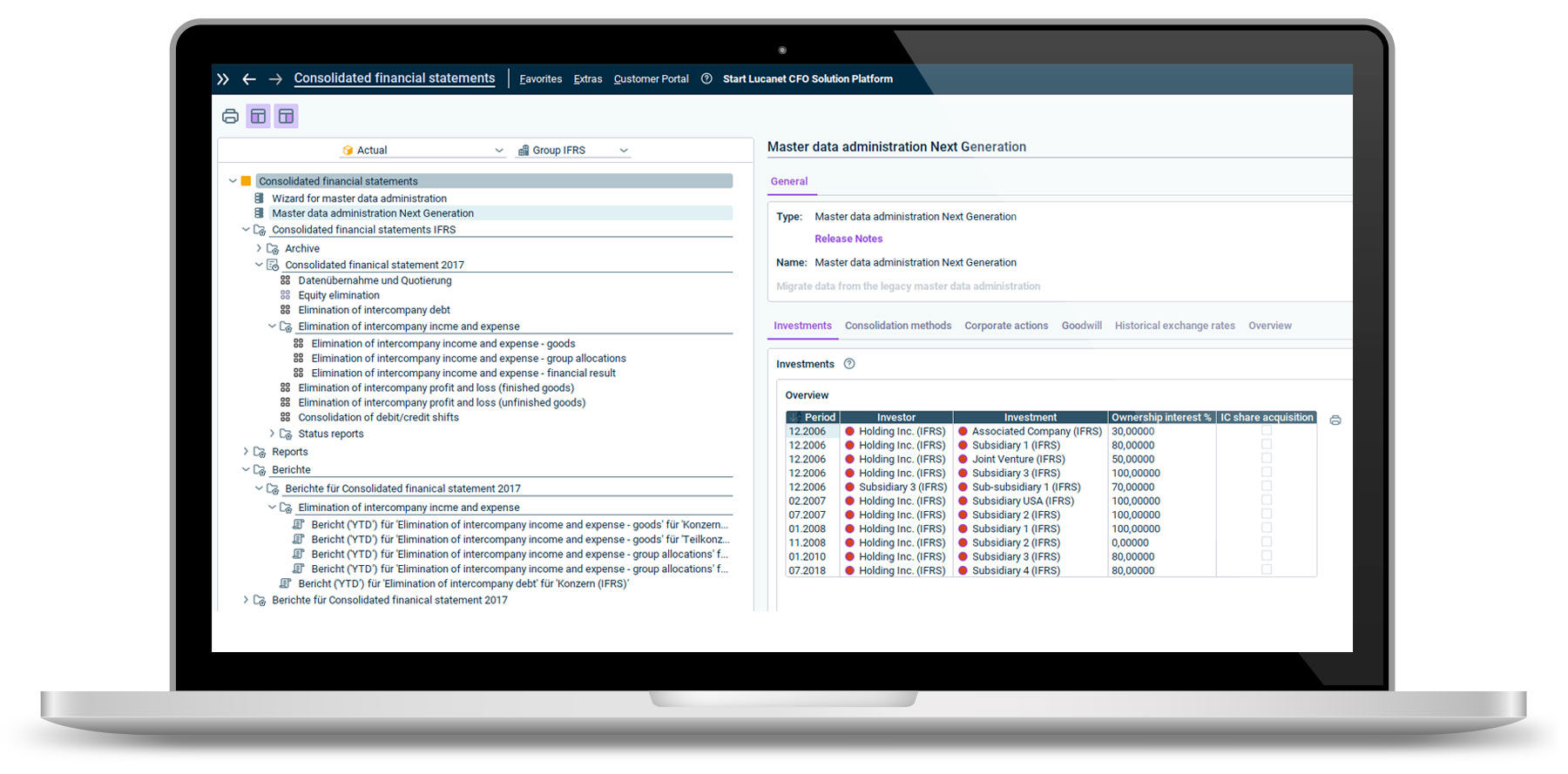Expand the Archive folder

click(x=259, y=248)
